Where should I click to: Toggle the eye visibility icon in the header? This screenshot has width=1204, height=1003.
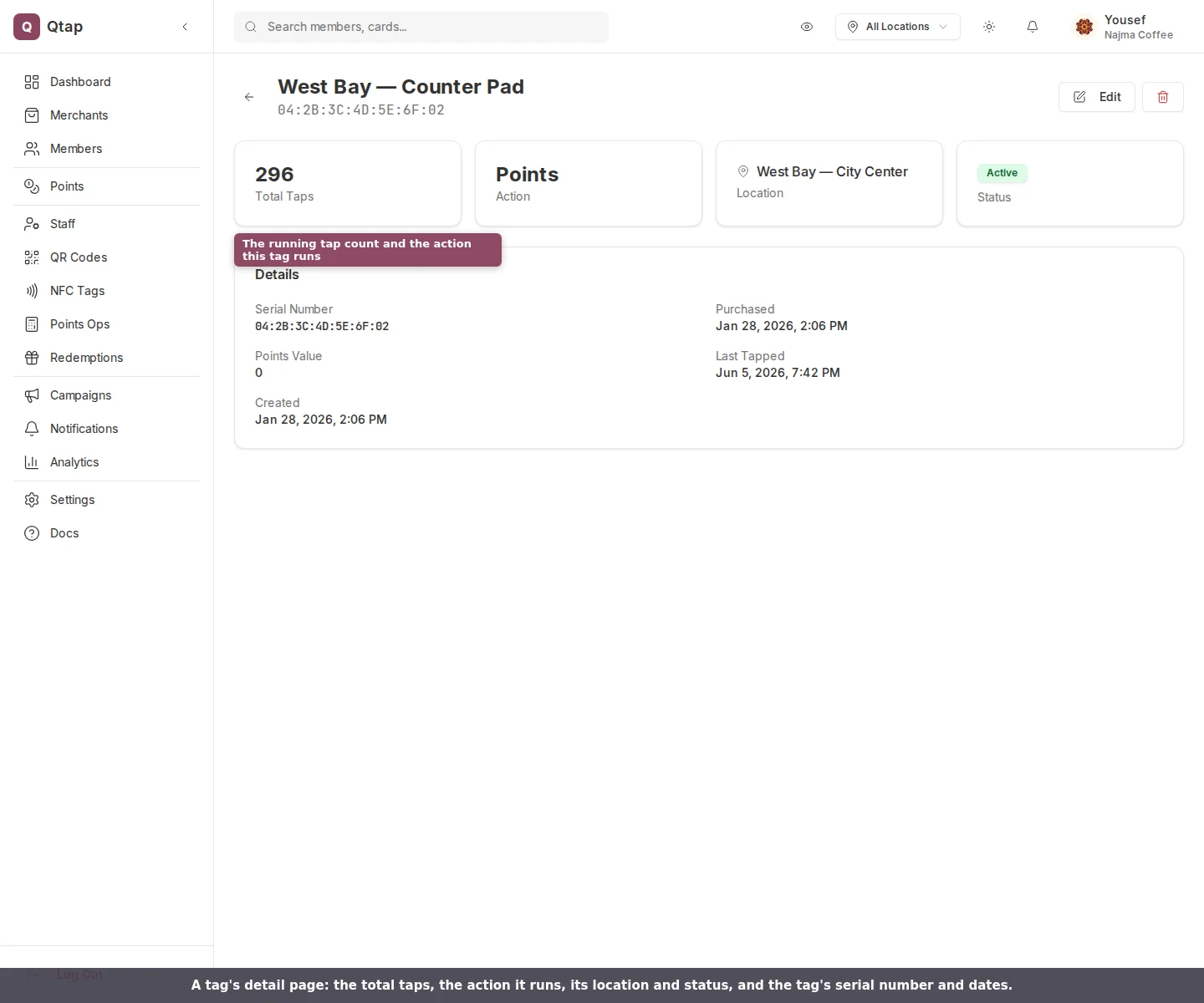point(807,27)
